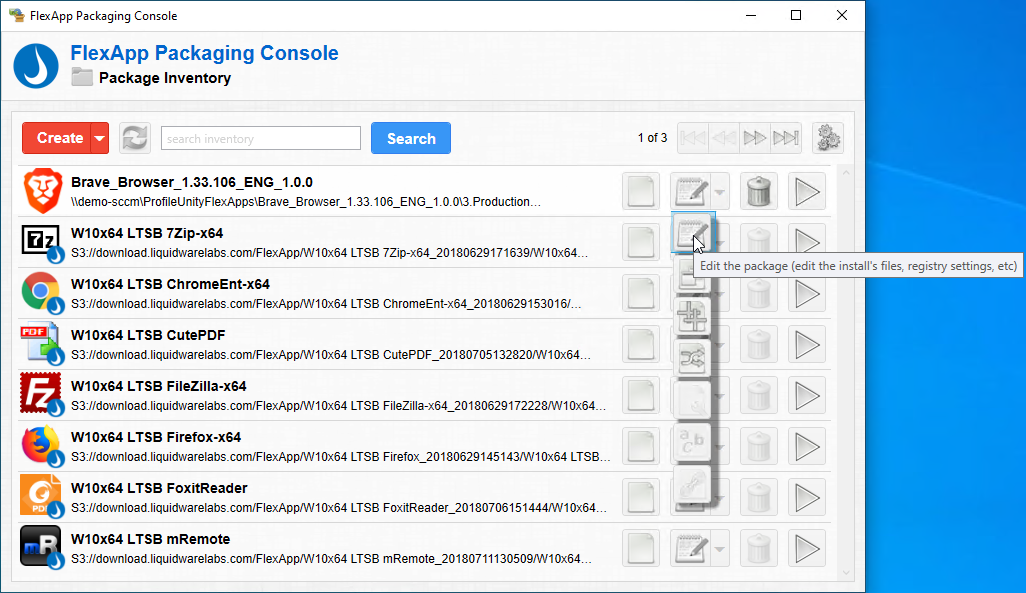This screenshot has height=593, width=1026.
Task: Select the shuffle arrows item in popup menu
Action: (693, 360)
